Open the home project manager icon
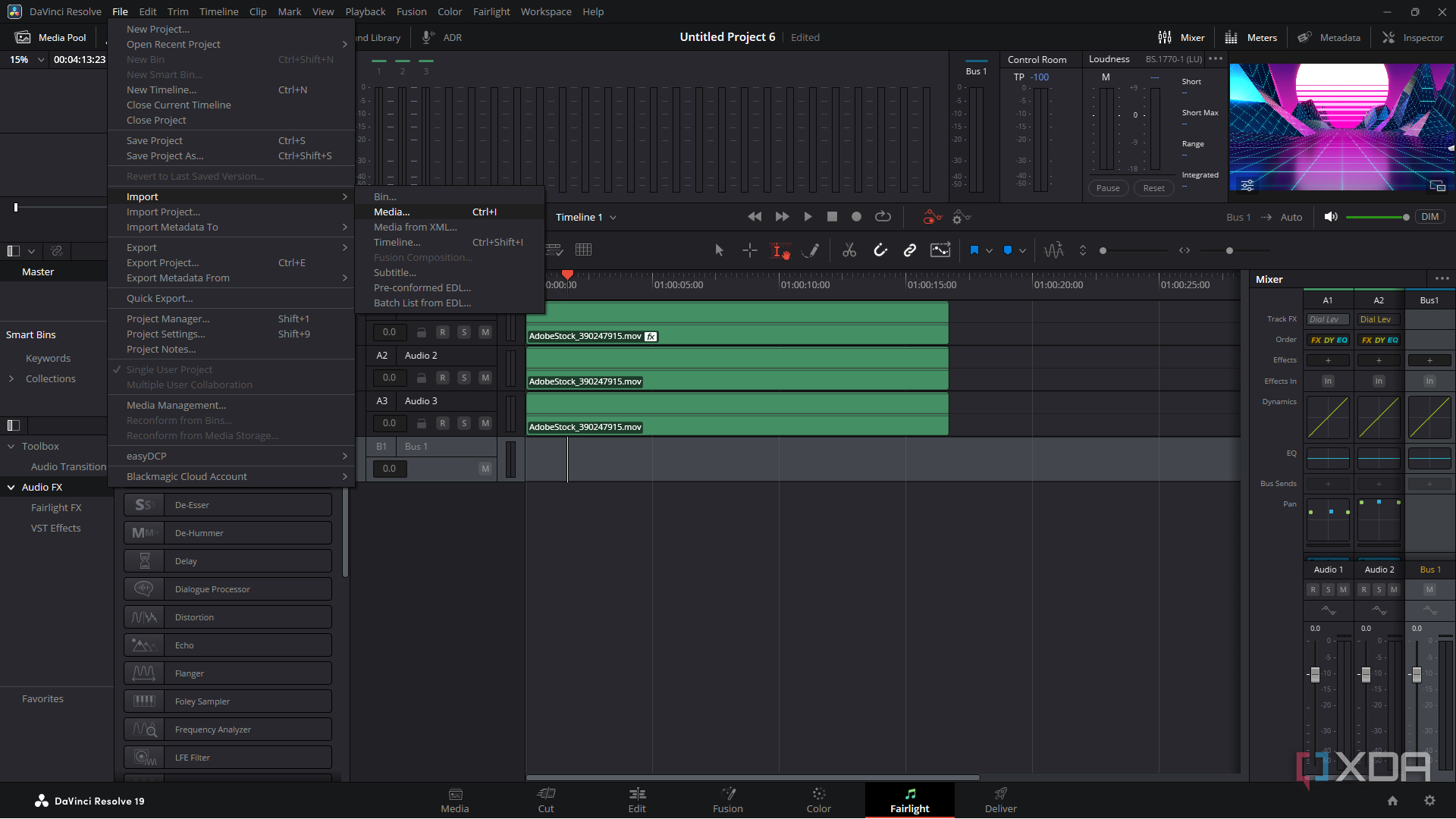The image size is (1456, 819). [1392, 801]
